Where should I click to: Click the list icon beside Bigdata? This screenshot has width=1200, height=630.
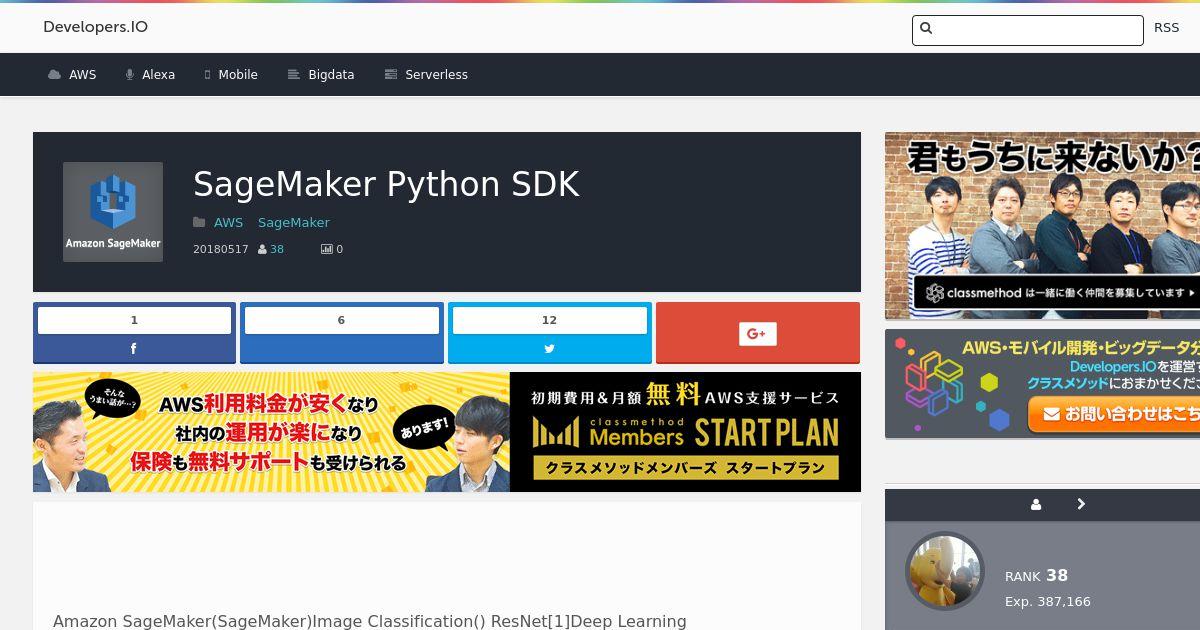tap(293, 75)
